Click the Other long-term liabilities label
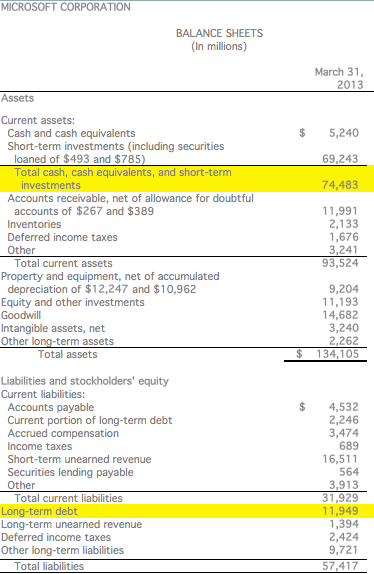This screenshot has width=374, height=574. [63, 550]
